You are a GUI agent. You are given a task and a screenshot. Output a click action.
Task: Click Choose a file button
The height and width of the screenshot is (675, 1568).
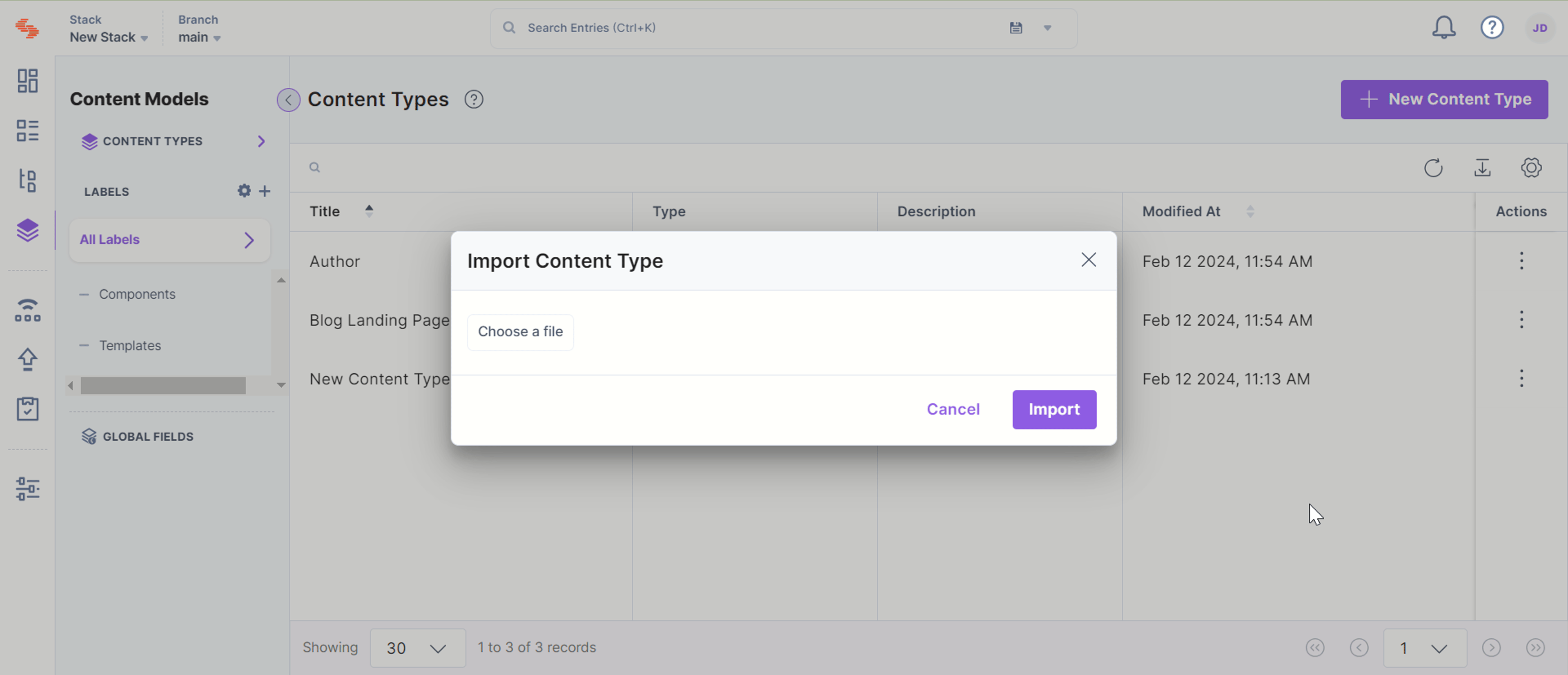coord(520,332)
